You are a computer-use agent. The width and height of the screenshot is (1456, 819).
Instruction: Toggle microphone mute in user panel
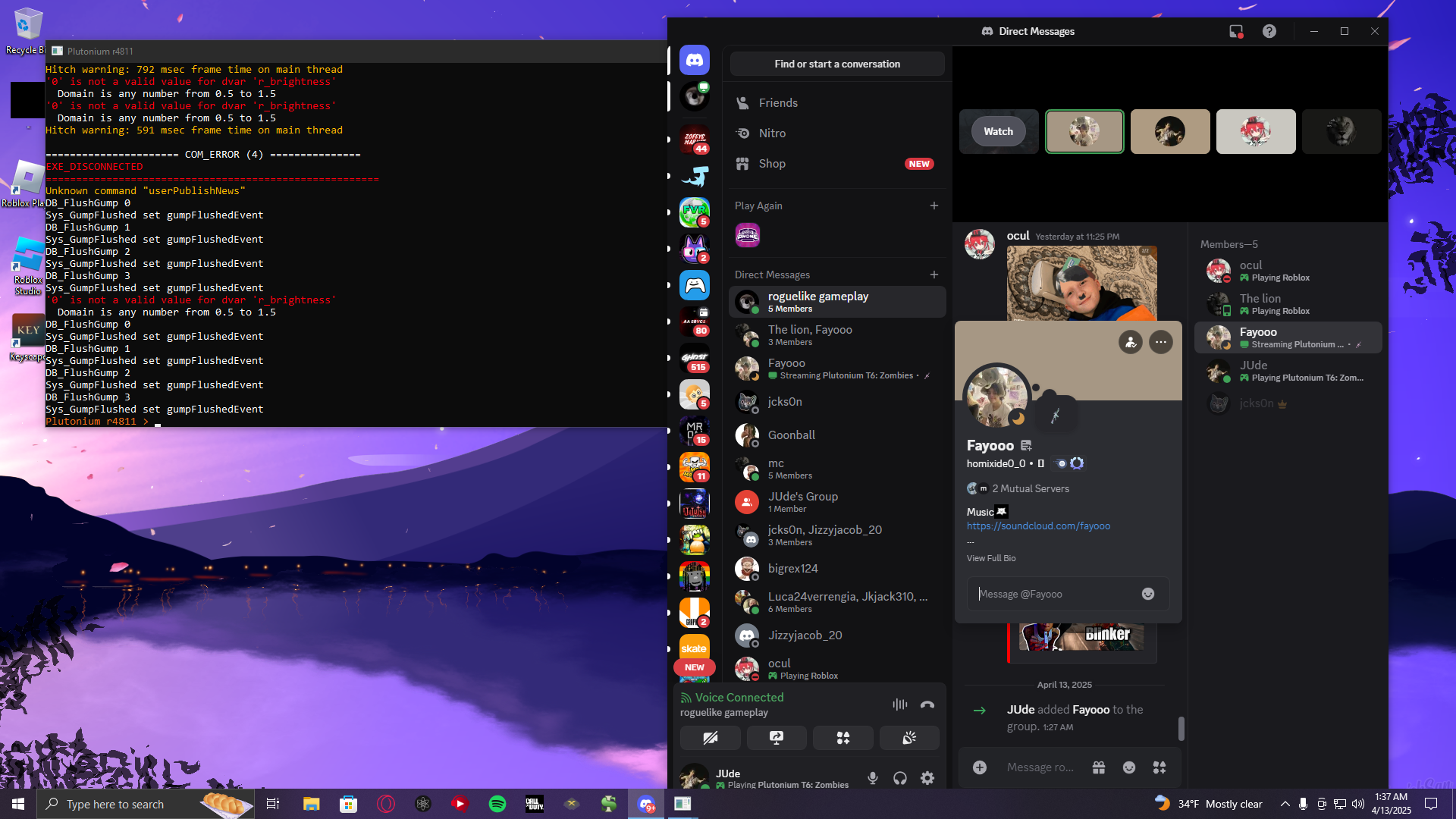(x=873, y=778)
